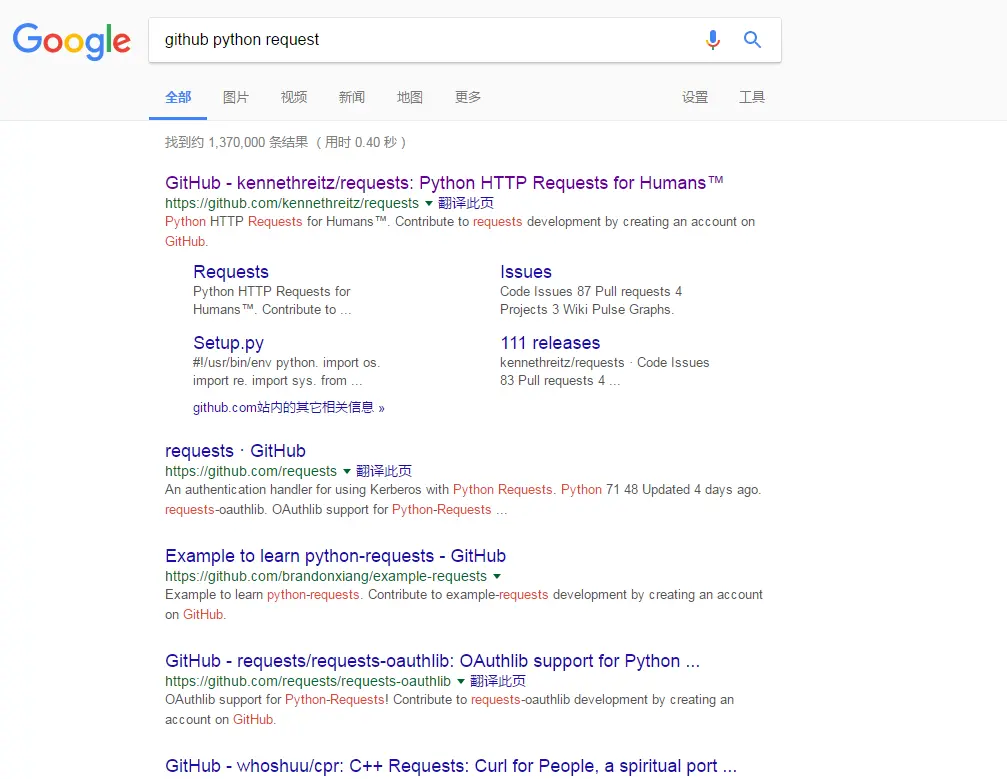Switch to the 视频 tab
The image size is (1007, 779).
click(293, 97)
